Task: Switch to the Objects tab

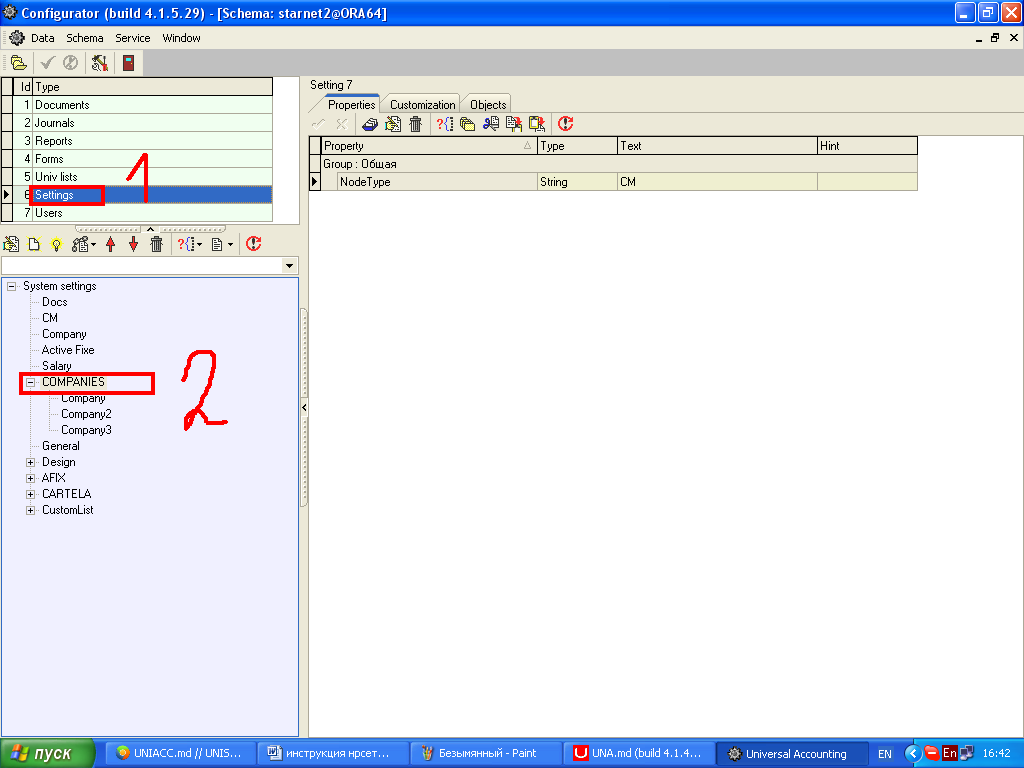Action: coord(488,104)
